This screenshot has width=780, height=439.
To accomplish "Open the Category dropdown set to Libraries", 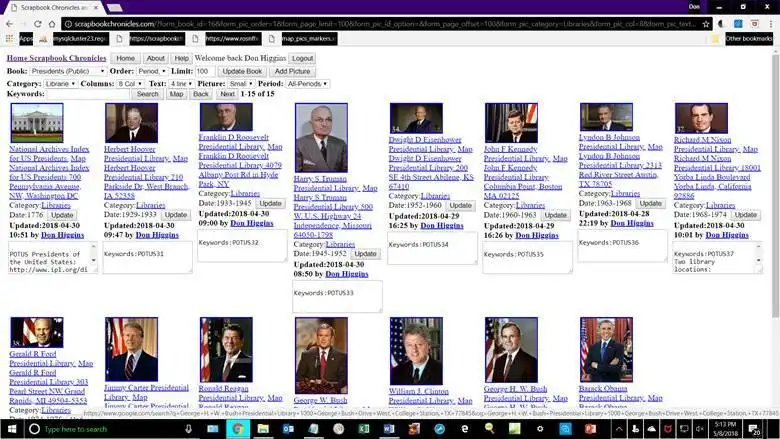I will [60, 84].
